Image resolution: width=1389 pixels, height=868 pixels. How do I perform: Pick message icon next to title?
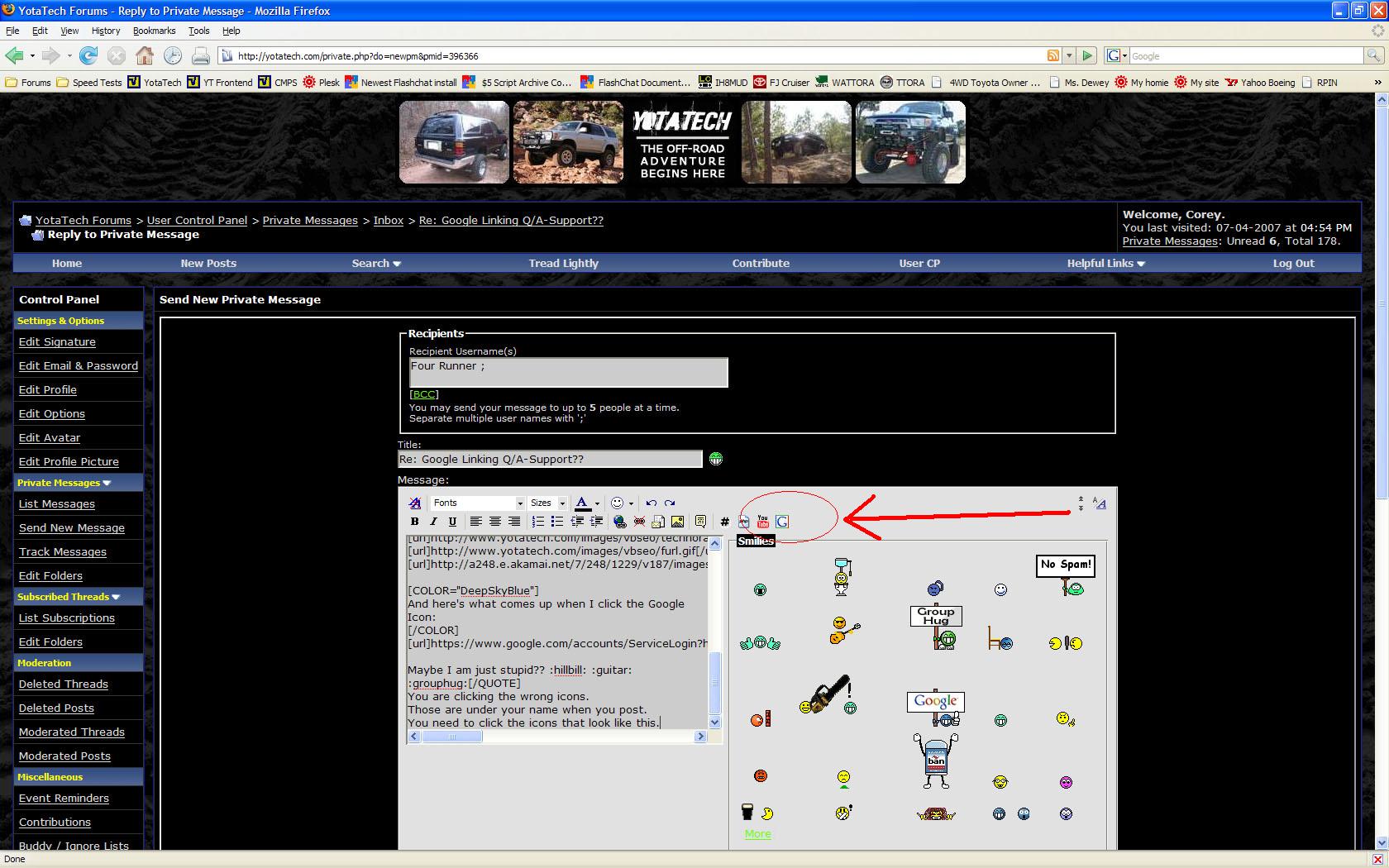click(x=715, y=459)
